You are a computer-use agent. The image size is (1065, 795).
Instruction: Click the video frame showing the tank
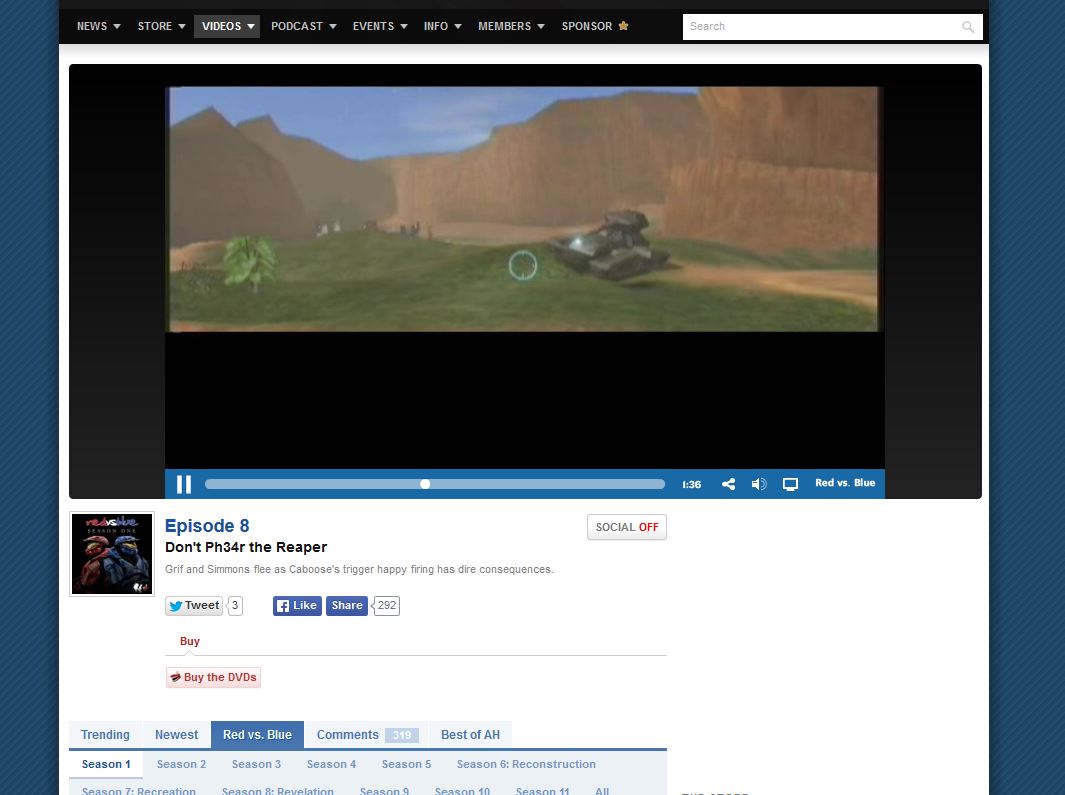[x=524, y=209]
